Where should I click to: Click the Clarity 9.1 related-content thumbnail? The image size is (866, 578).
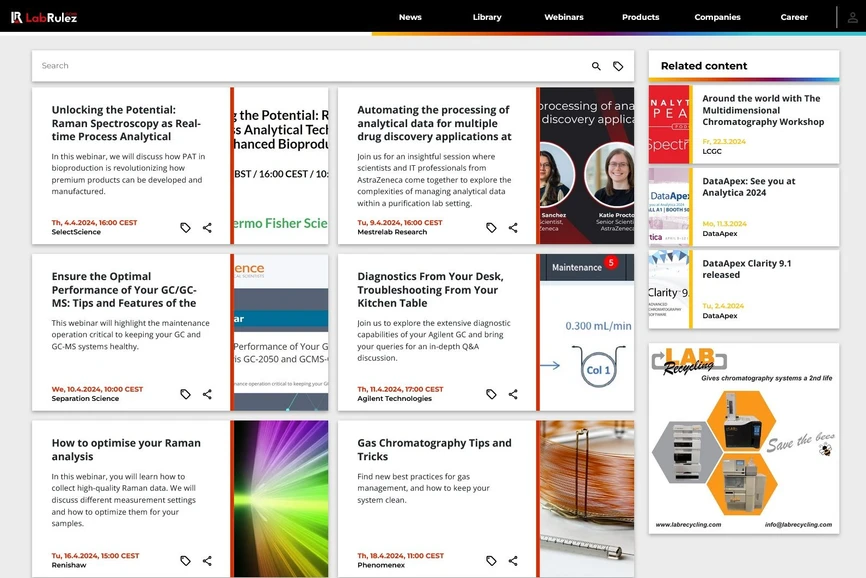[x=669, y=289]
